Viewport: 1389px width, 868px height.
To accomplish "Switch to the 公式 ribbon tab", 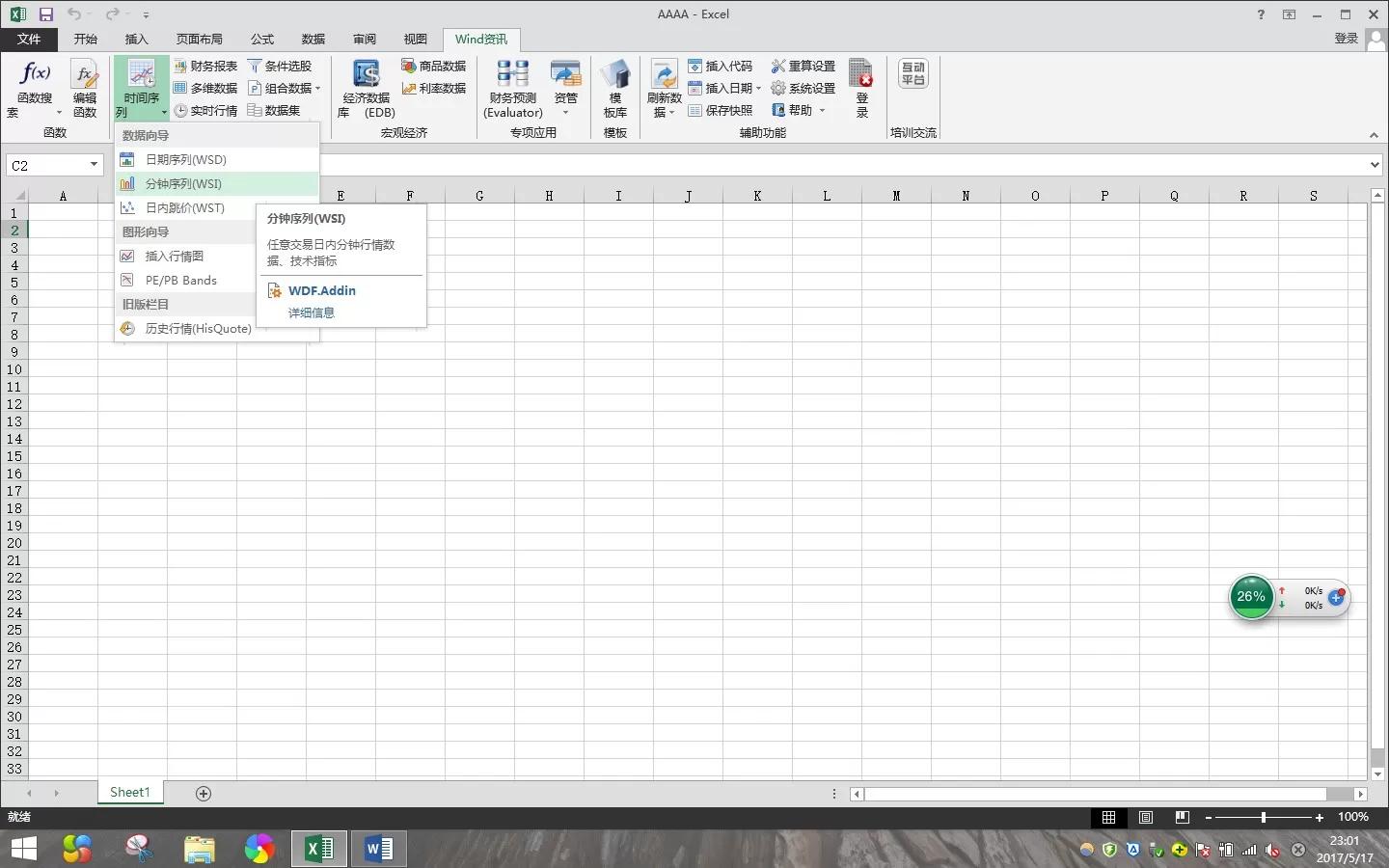I will (x=262, y=39).
